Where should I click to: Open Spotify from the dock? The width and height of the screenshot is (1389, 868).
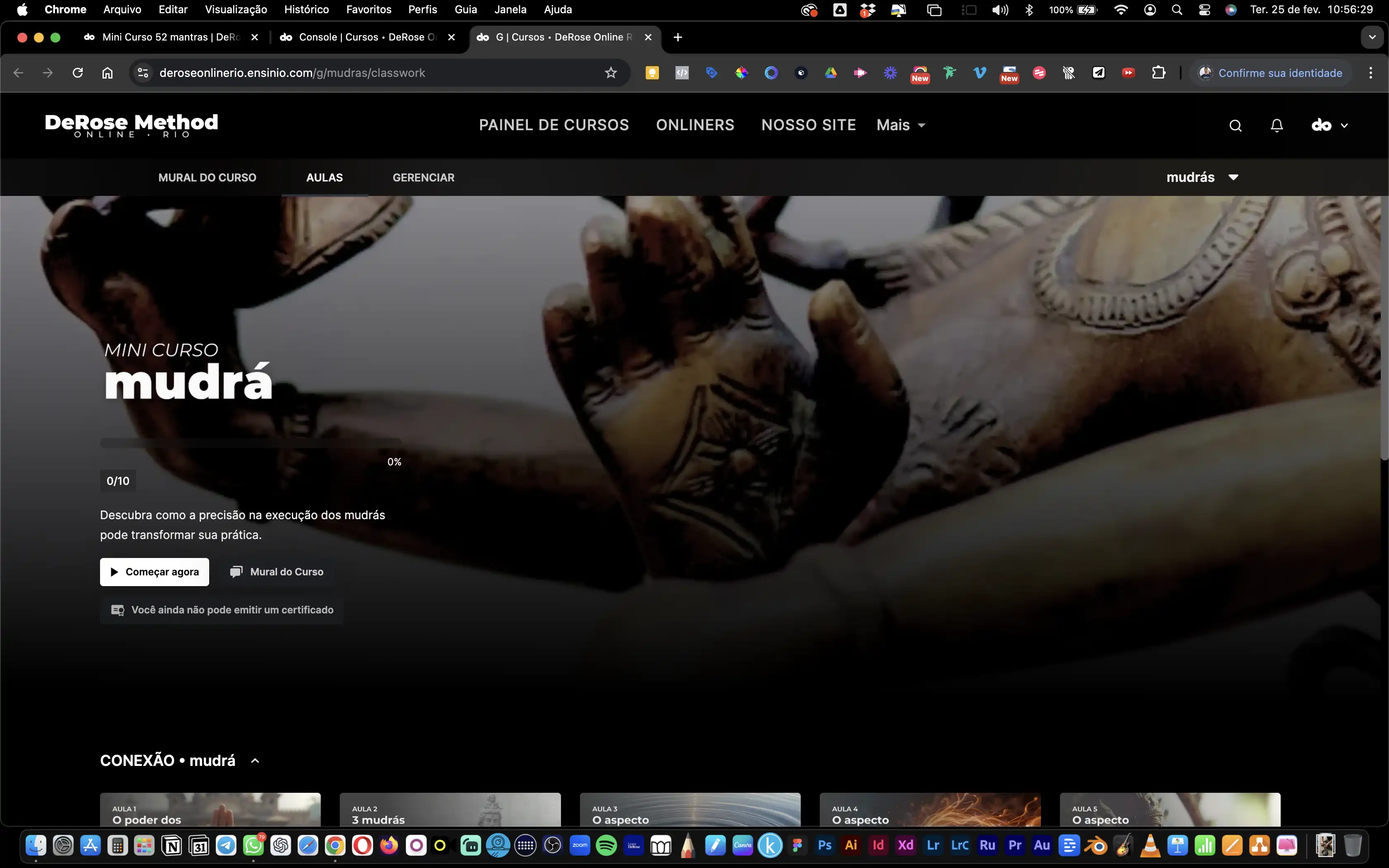pos(606,845)
